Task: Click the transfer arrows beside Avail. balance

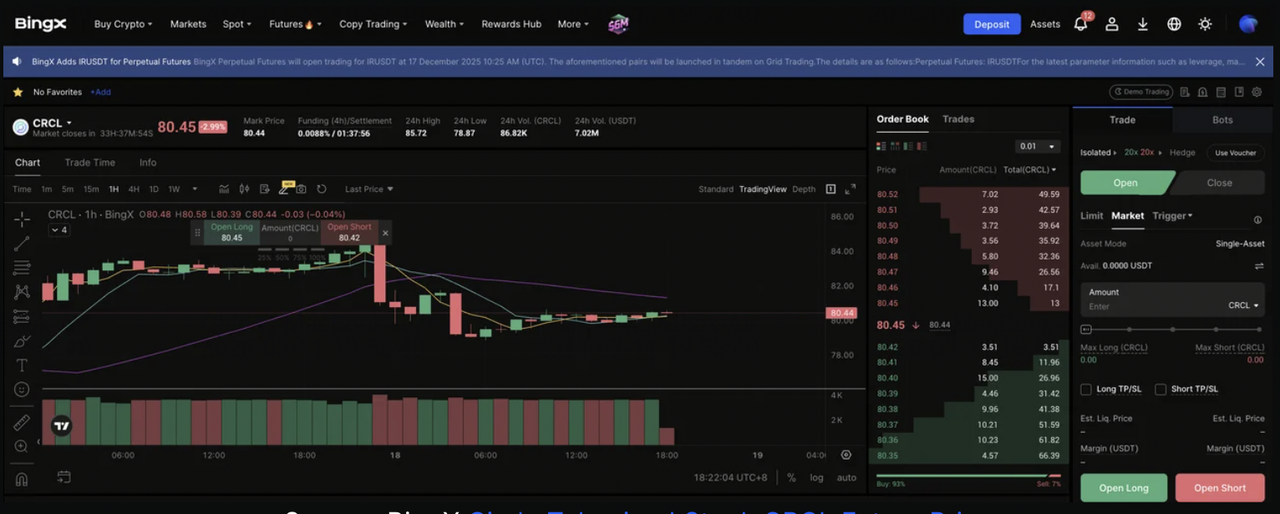Action: (x=1259, y=266)
